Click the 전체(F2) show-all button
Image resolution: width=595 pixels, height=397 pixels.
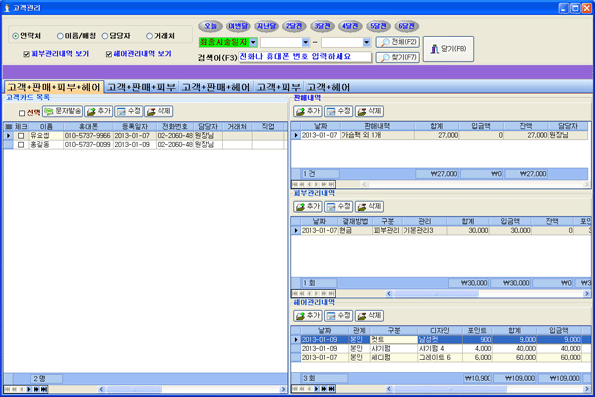[398, 42]
